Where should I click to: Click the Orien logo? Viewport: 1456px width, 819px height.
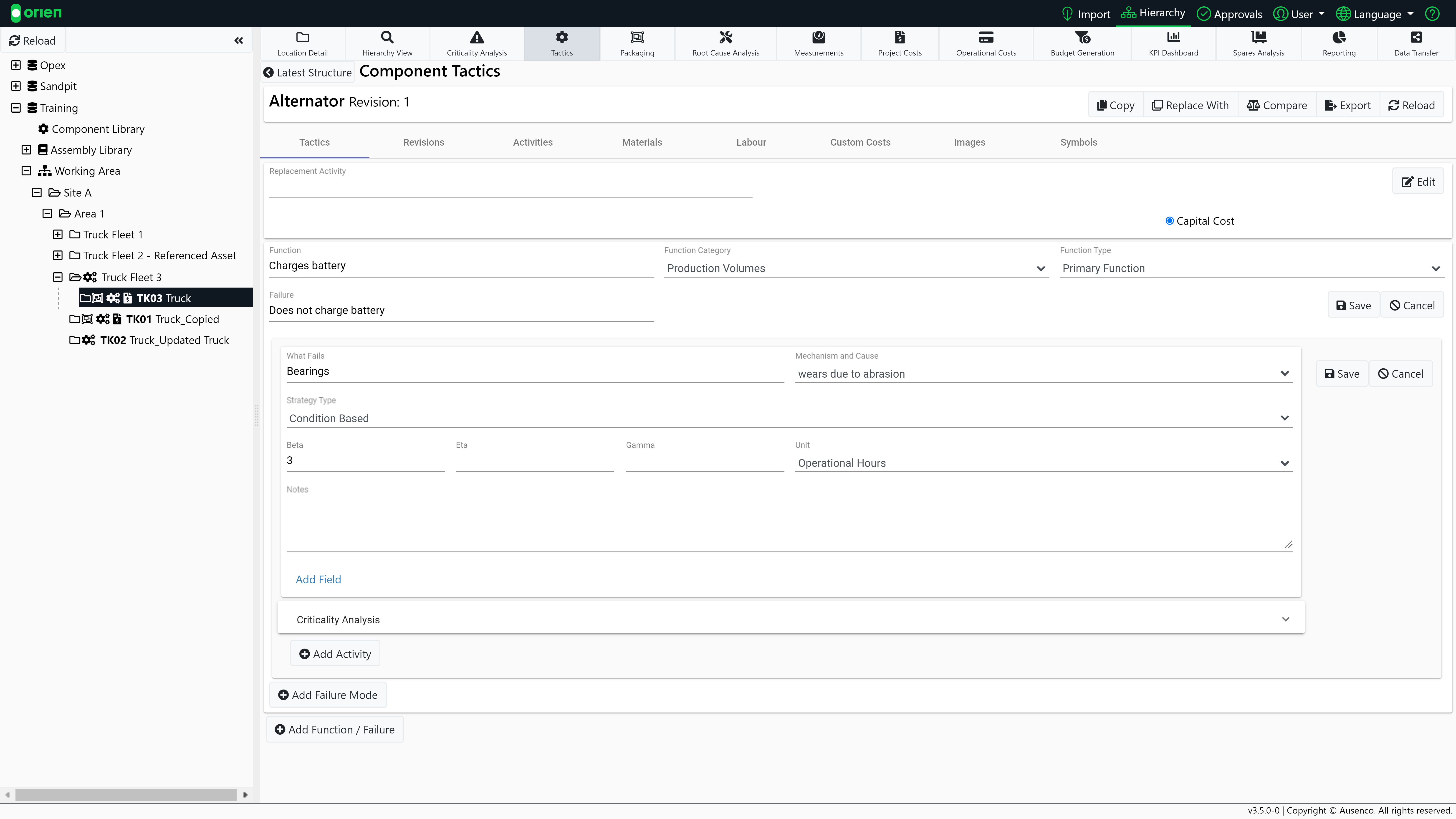pyautogui.click(x=36, y=13)
